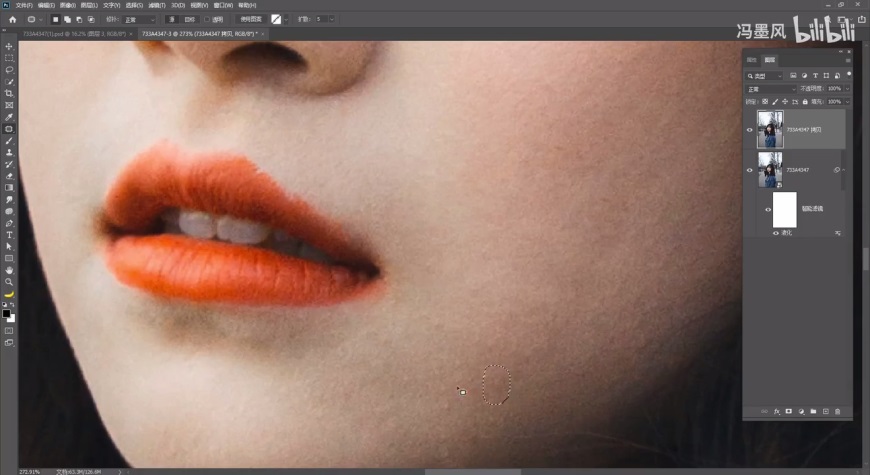Open the layer blend mode dropdown
The height and width of the screenshot is (475, 870).
pyautogui.click(x=771, y=89)
